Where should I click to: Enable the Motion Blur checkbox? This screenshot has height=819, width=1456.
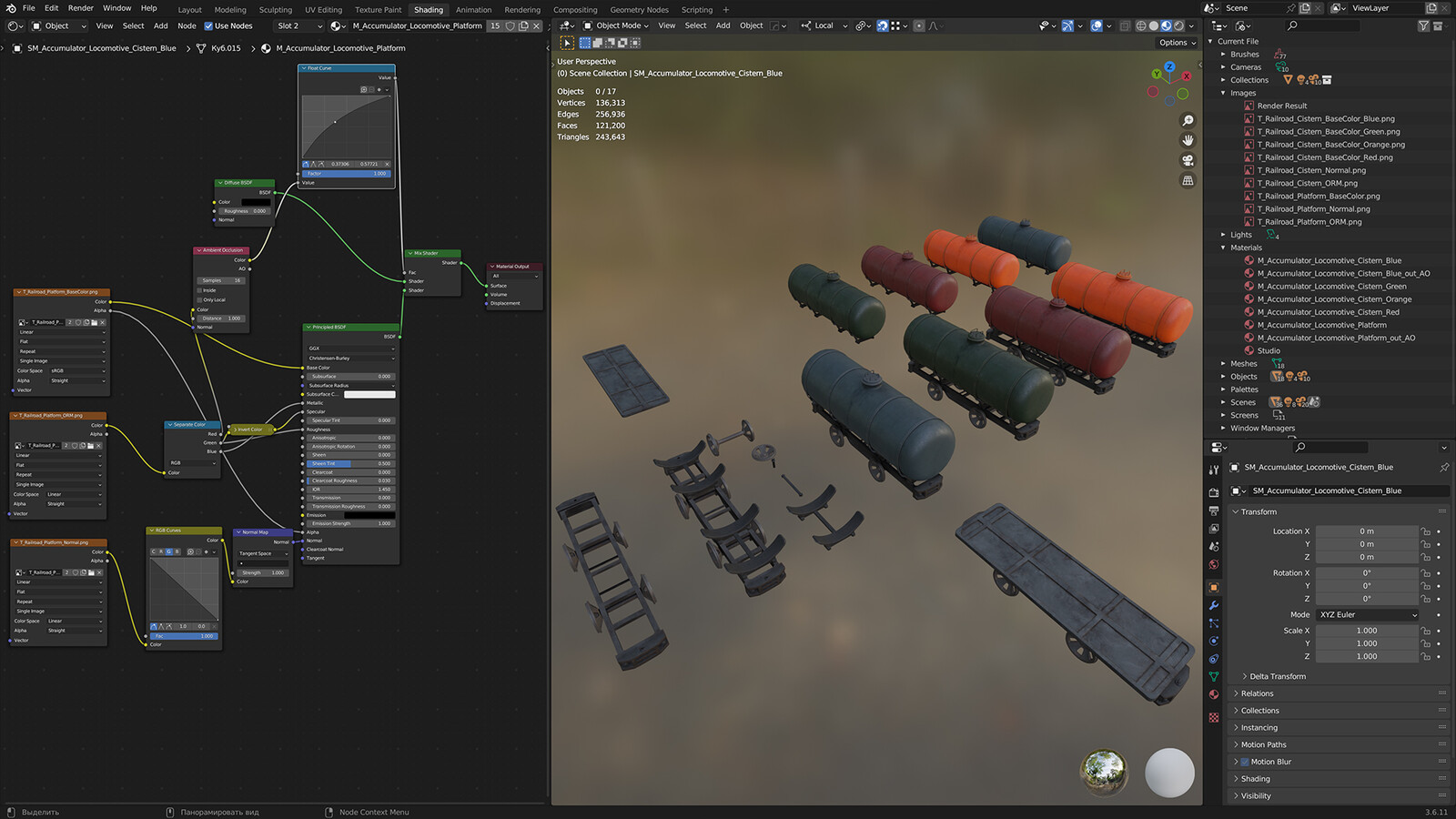point(1245,762)
